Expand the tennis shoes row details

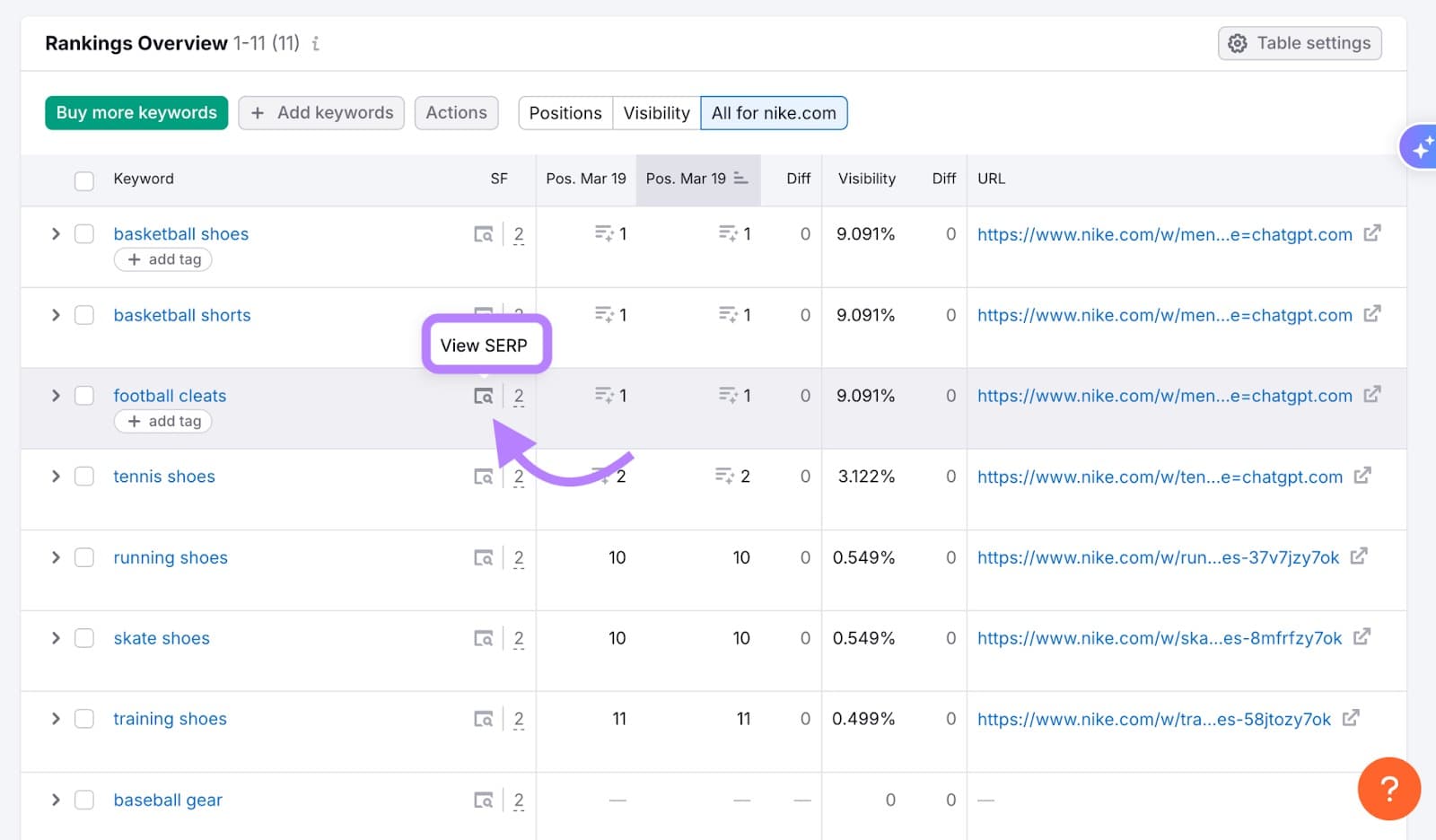coord(56,477)
